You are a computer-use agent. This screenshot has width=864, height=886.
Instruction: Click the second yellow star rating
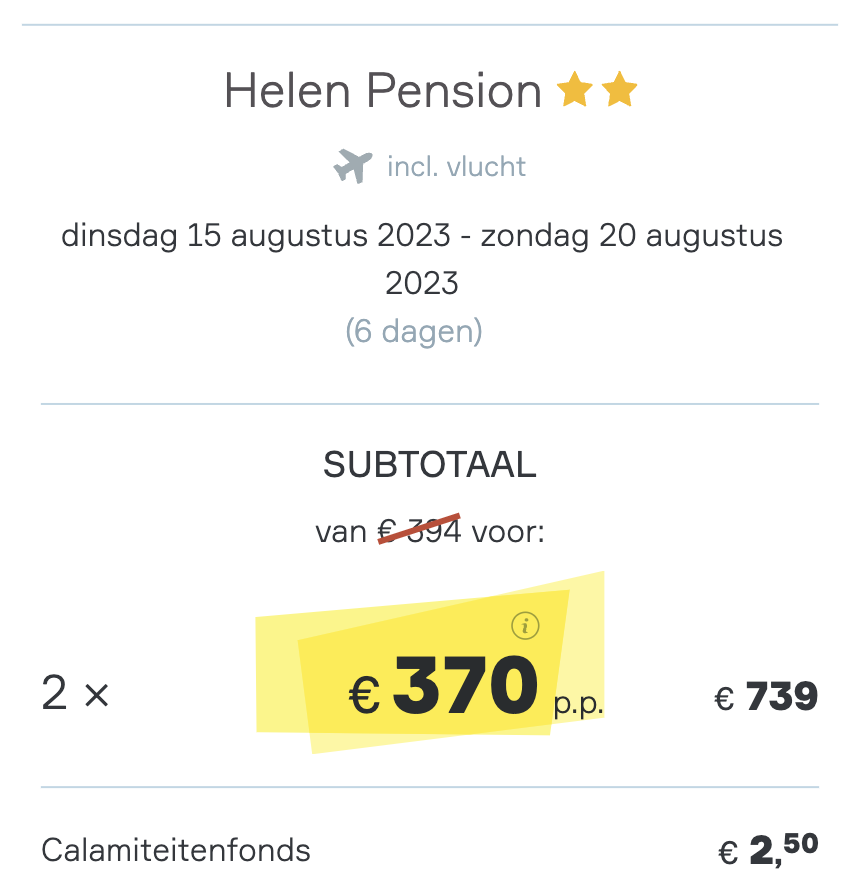[619, 89]
